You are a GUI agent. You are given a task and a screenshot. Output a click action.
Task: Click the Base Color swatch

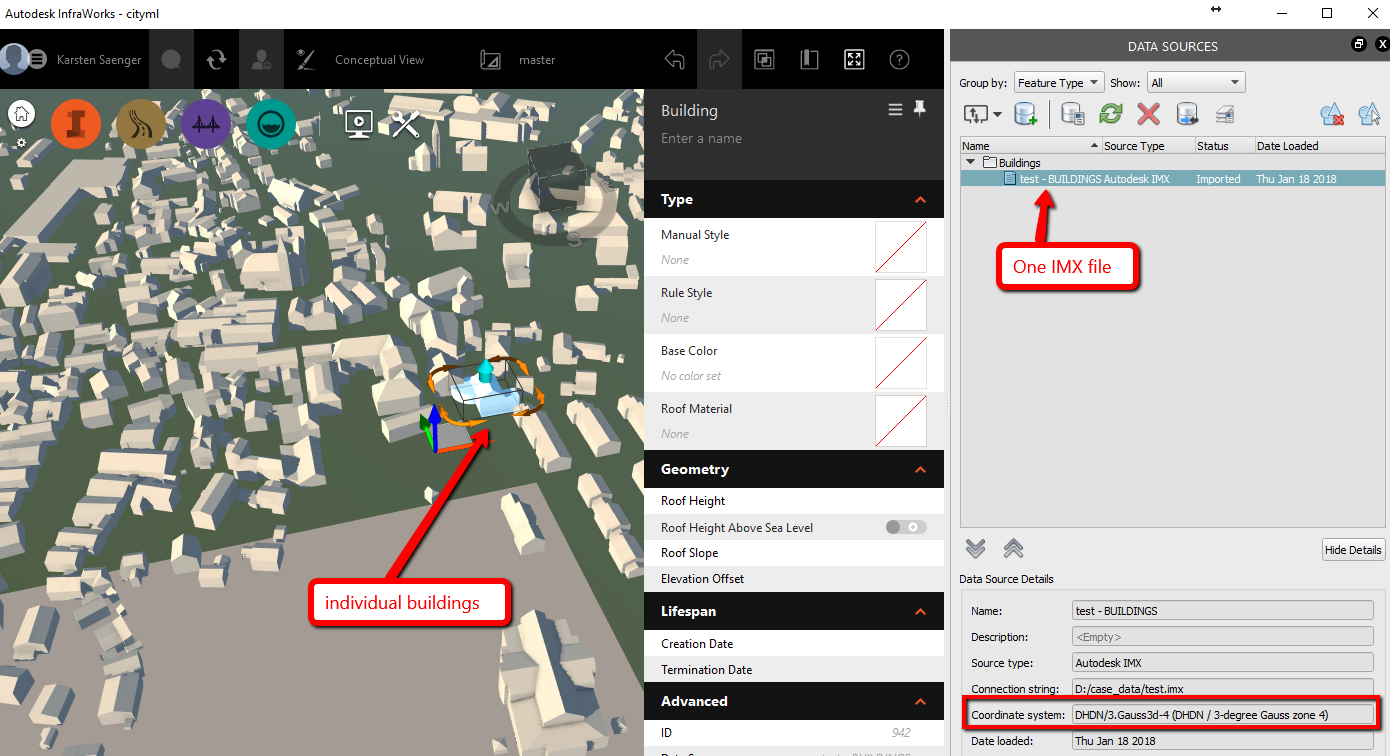pos(900,363)
